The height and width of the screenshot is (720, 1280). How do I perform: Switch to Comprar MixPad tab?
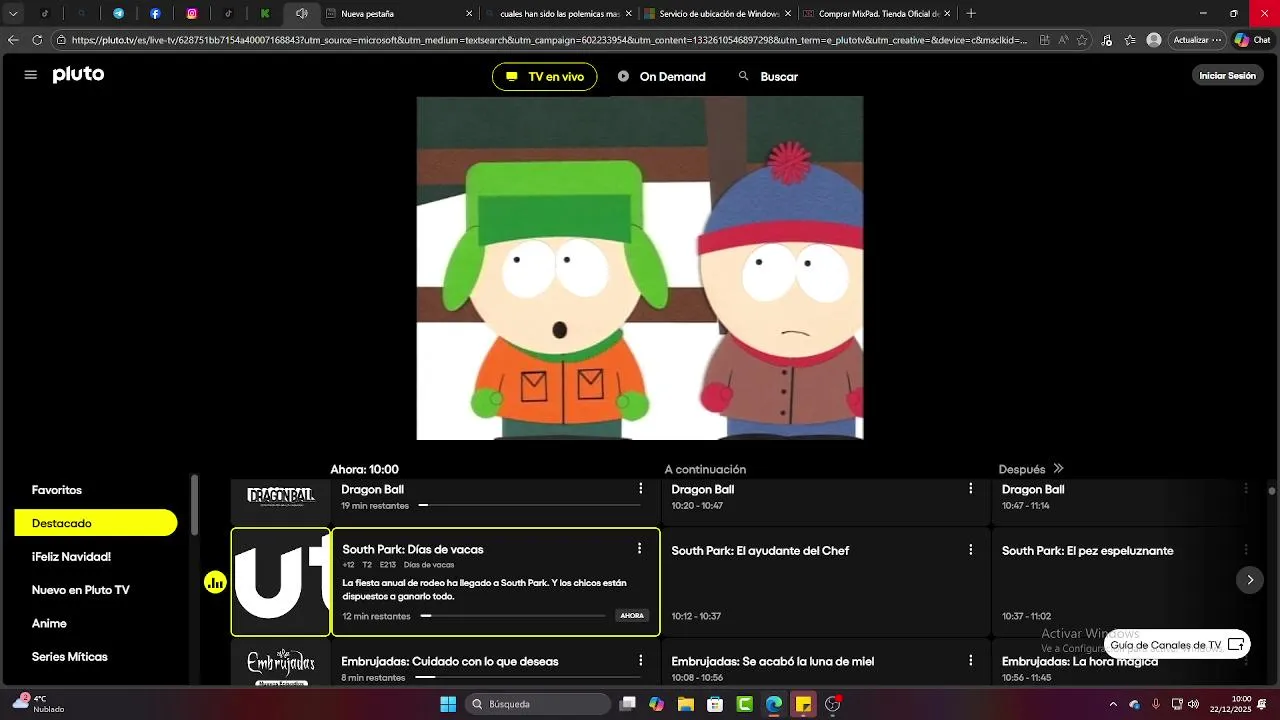point(877,14)
